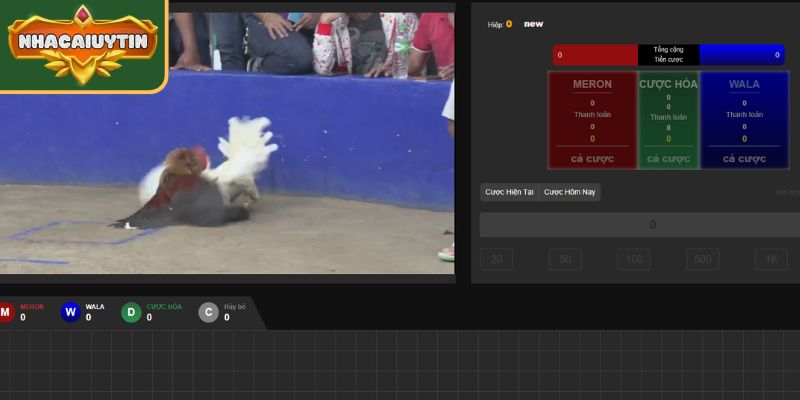This screenshot has height=400, width=800.
Task: Click the blue W Wala circle icon
Action: (x=70, y=313)
